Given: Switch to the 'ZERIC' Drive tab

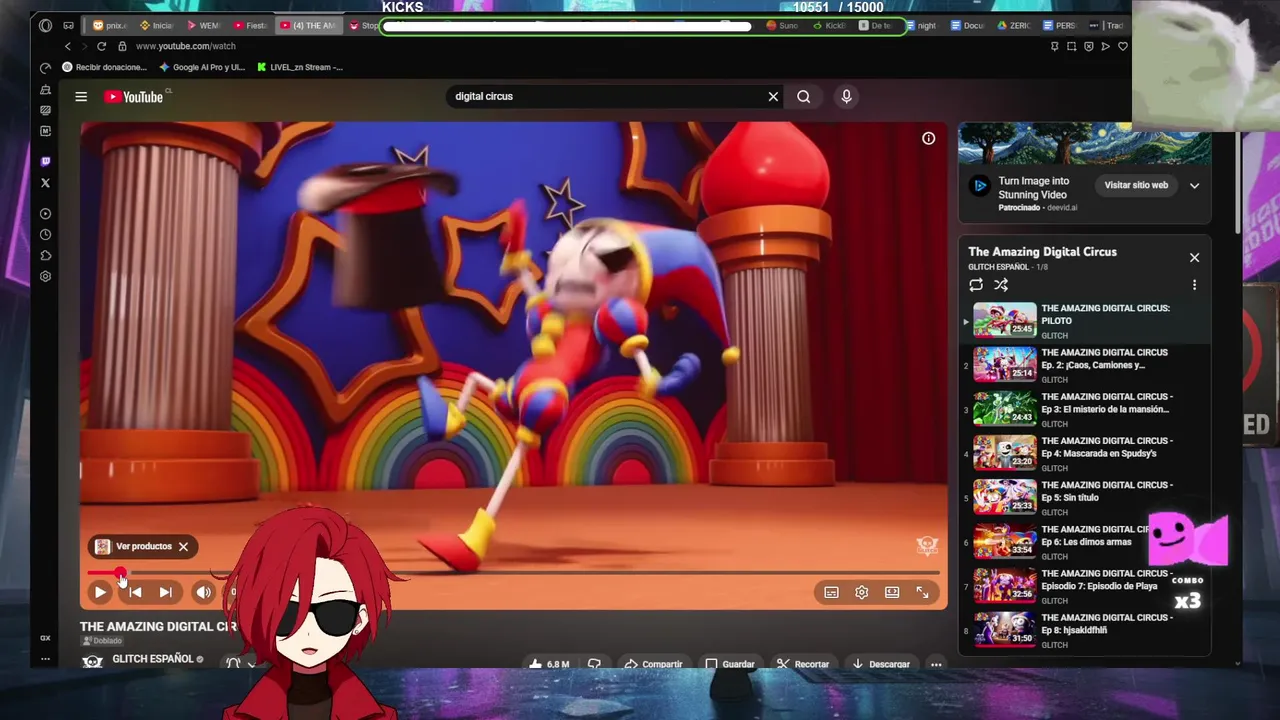Looking at the screenshot, I should [x=1013, y=25].
